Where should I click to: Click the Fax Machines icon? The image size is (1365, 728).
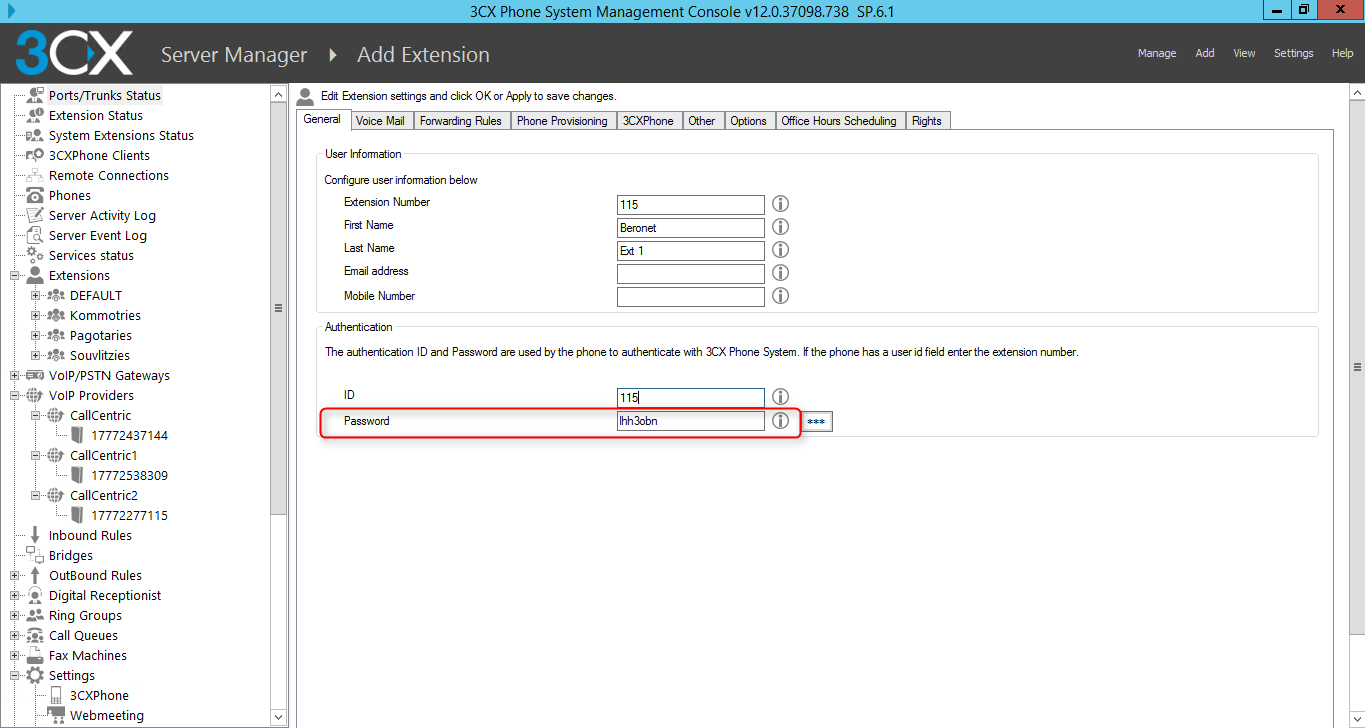click(35, 655)
